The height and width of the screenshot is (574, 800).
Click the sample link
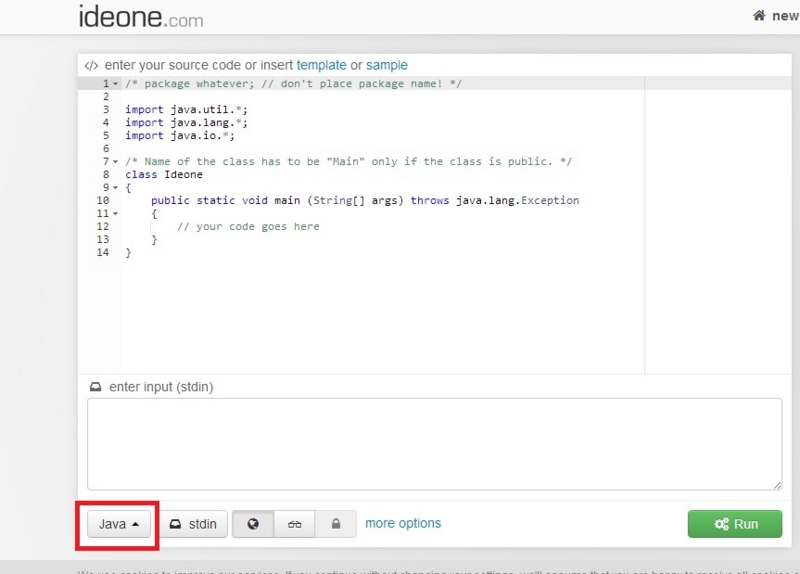tap(387, 65)
